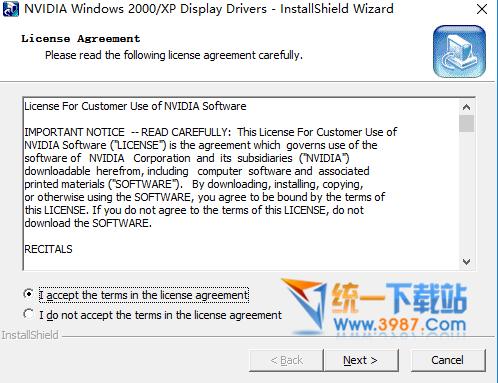
Task: Click the license text scrollbar thumb
Action: coord(466,124)
